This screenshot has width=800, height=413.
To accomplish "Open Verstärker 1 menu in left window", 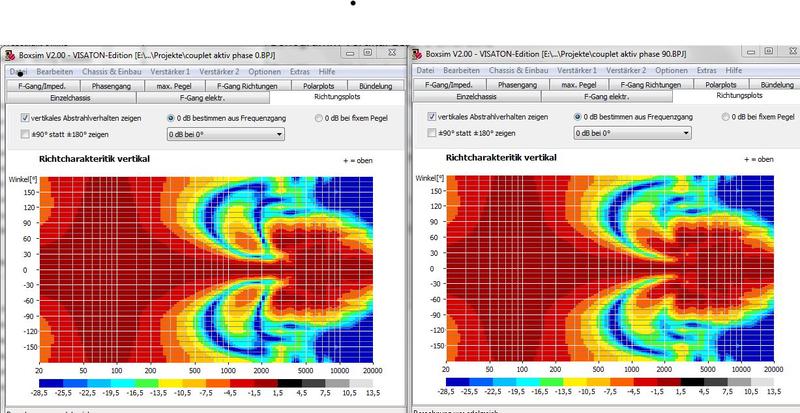I will (x=169, y=72).
